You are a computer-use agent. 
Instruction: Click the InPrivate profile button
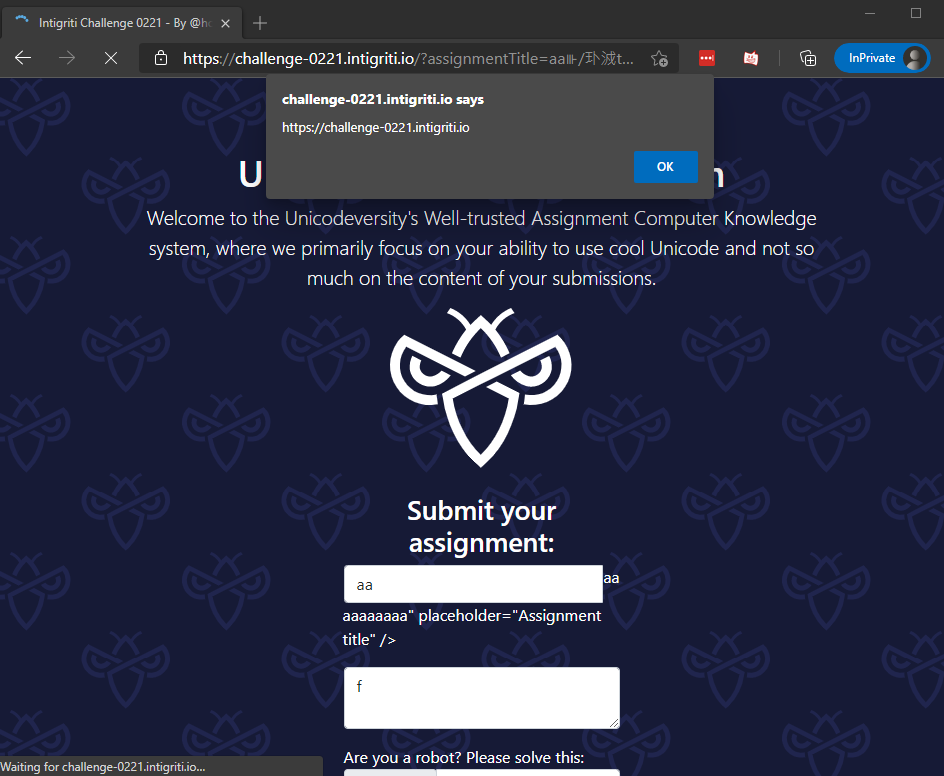pos(882,58)
